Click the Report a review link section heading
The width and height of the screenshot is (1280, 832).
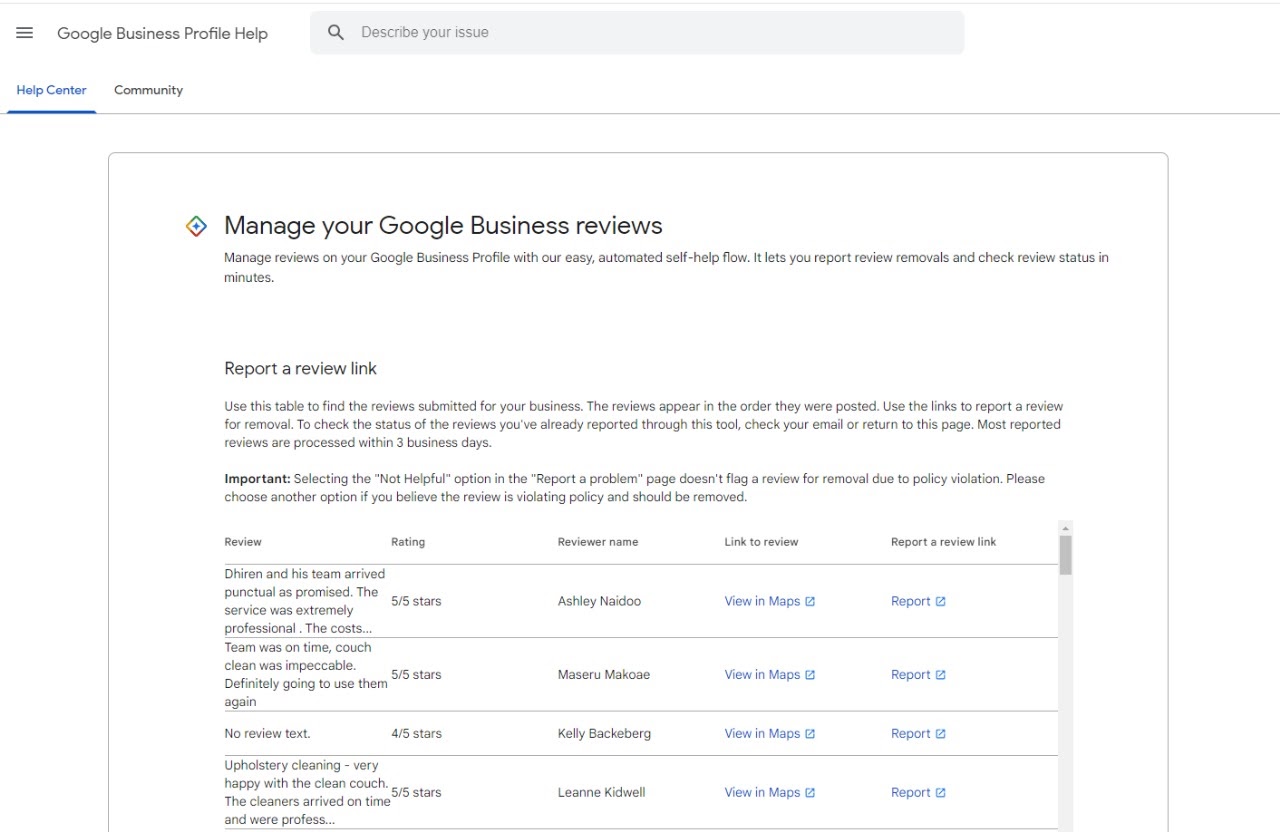pyautogui.click(x=300, y=368)
